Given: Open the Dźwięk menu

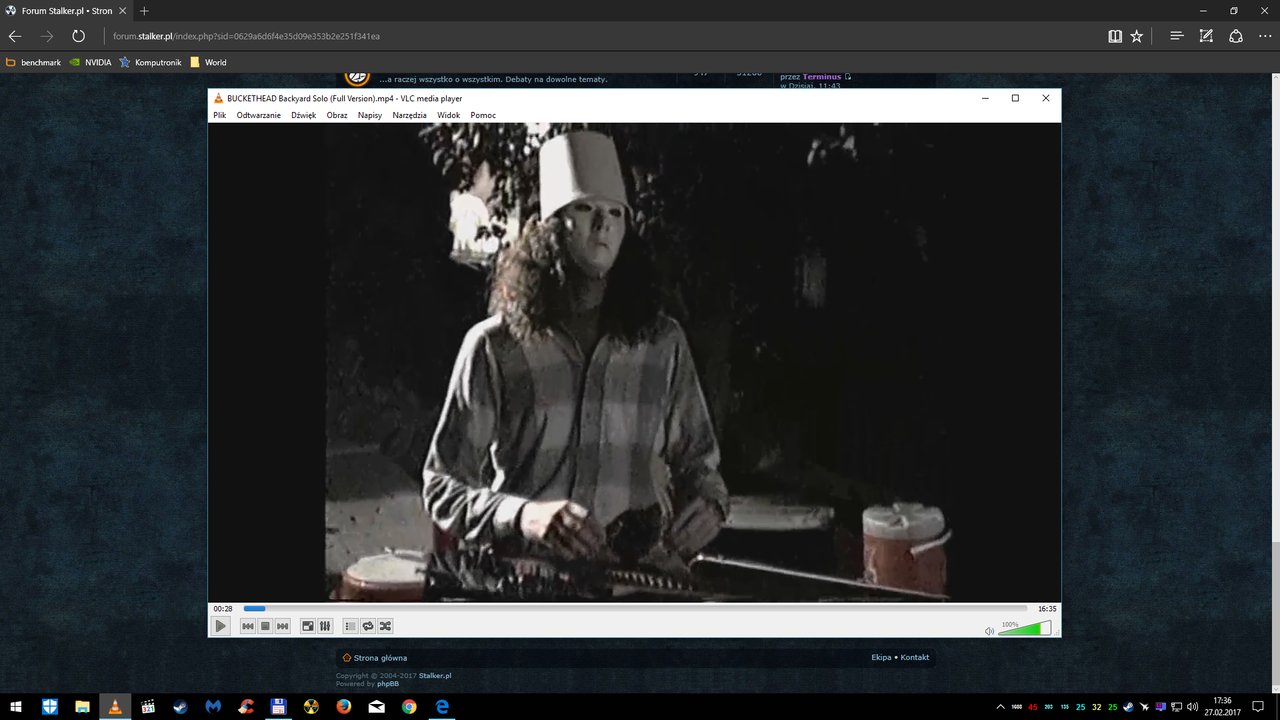Looking at the screenshot, I should click(x=304, y=115).
